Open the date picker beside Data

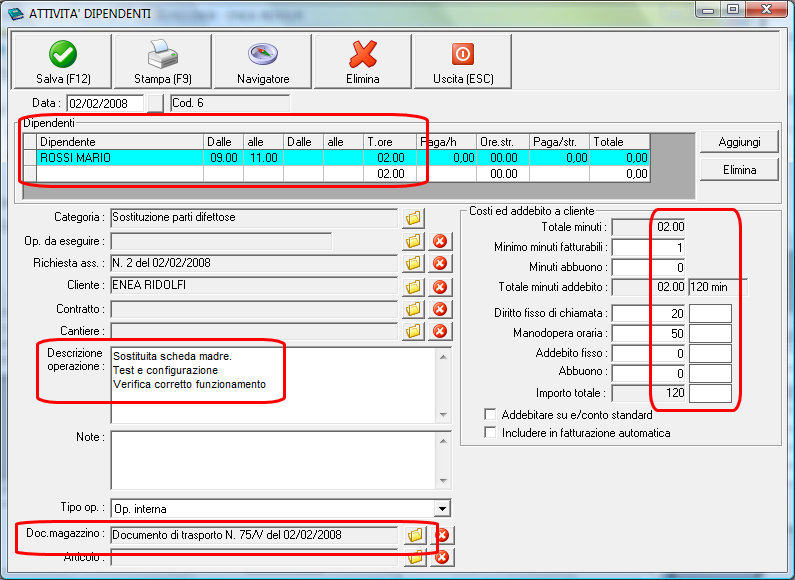coord(155,103)
